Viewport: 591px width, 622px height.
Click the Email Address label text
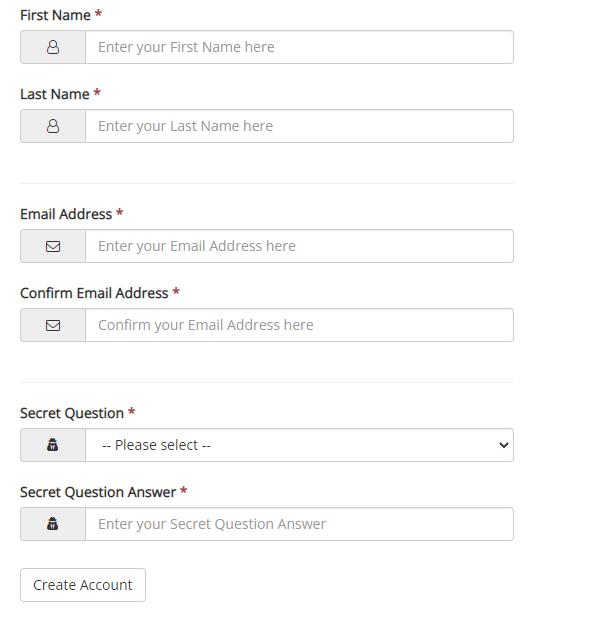pyautogui.click(x=66, y=214)
